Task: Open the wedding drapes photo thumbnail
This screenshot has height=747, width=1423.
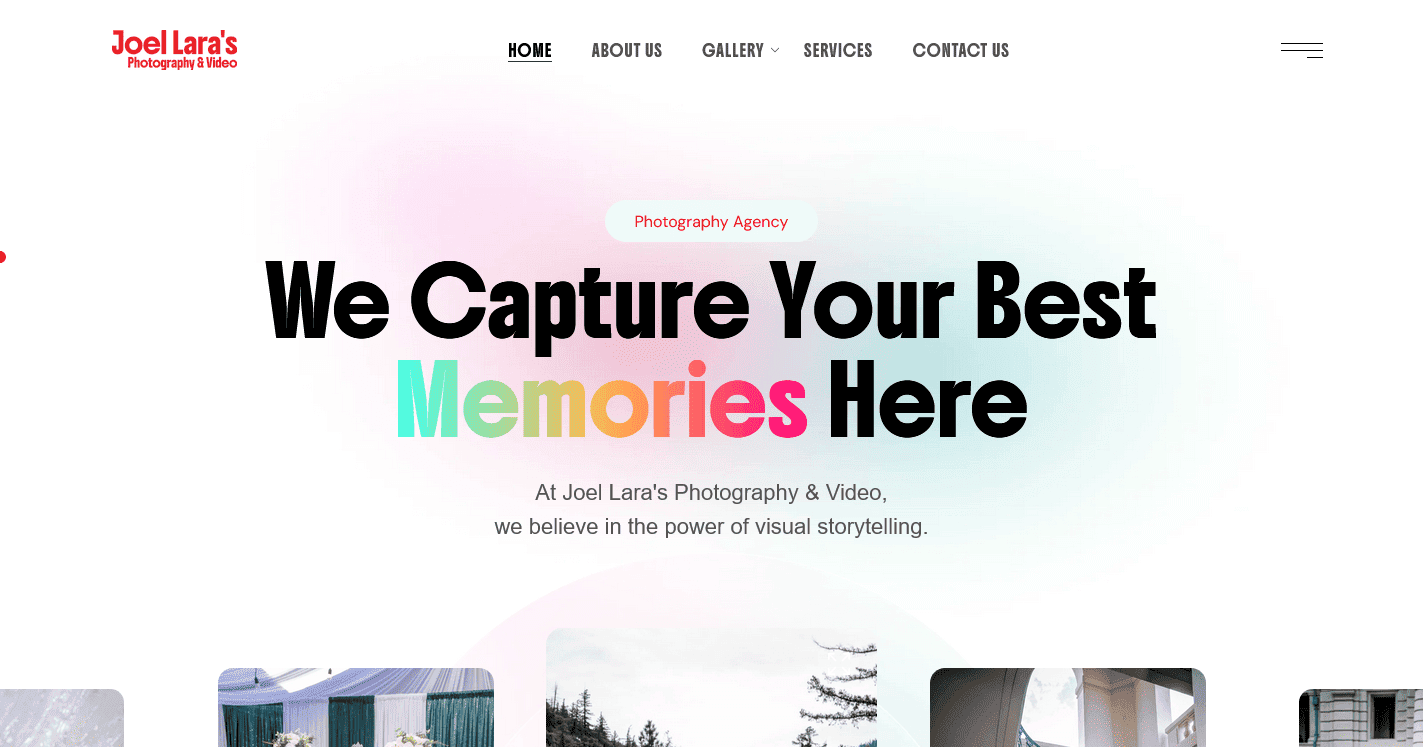Action: coord(356,707)
